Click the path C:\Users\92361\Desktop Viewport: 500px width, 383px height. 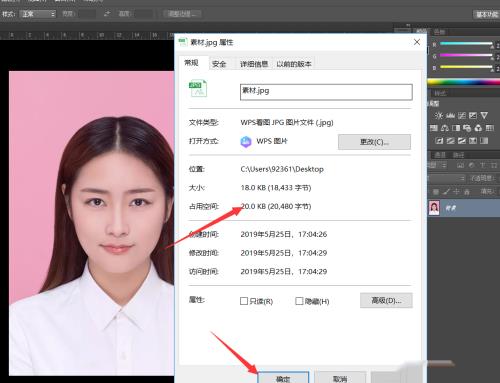pos(282,169)
